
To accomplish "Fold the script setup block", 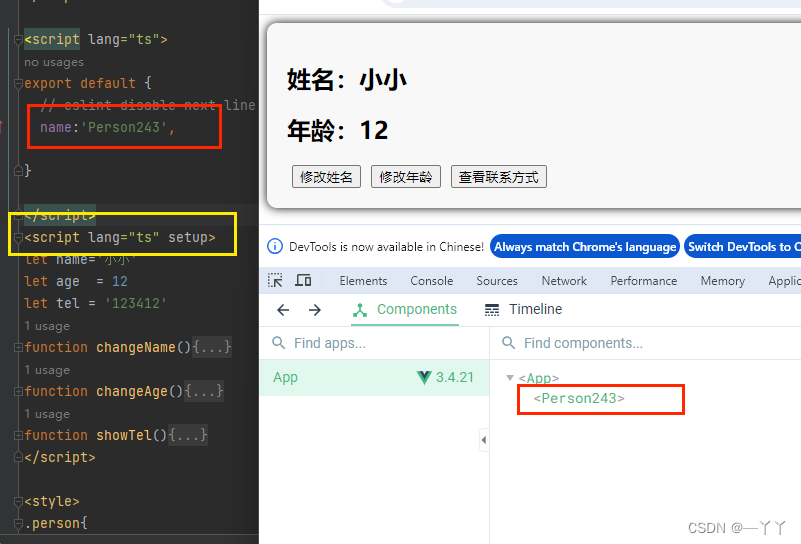I will point(18,238).
